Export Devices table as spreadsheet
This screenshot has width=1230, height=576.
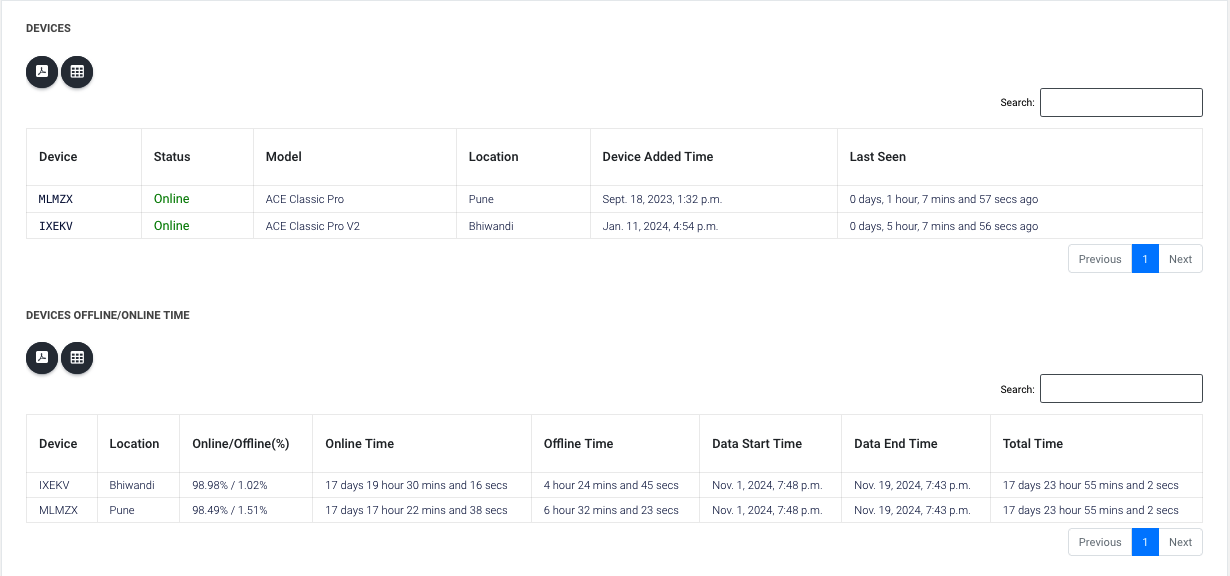[x=77, y=72]
